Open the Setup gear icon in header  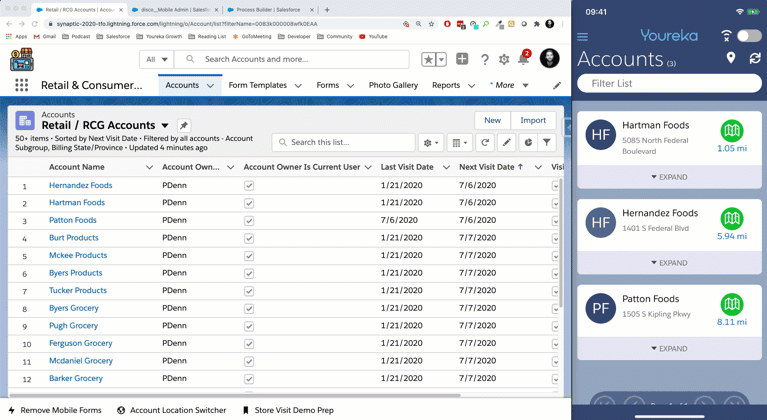[504, 60]
